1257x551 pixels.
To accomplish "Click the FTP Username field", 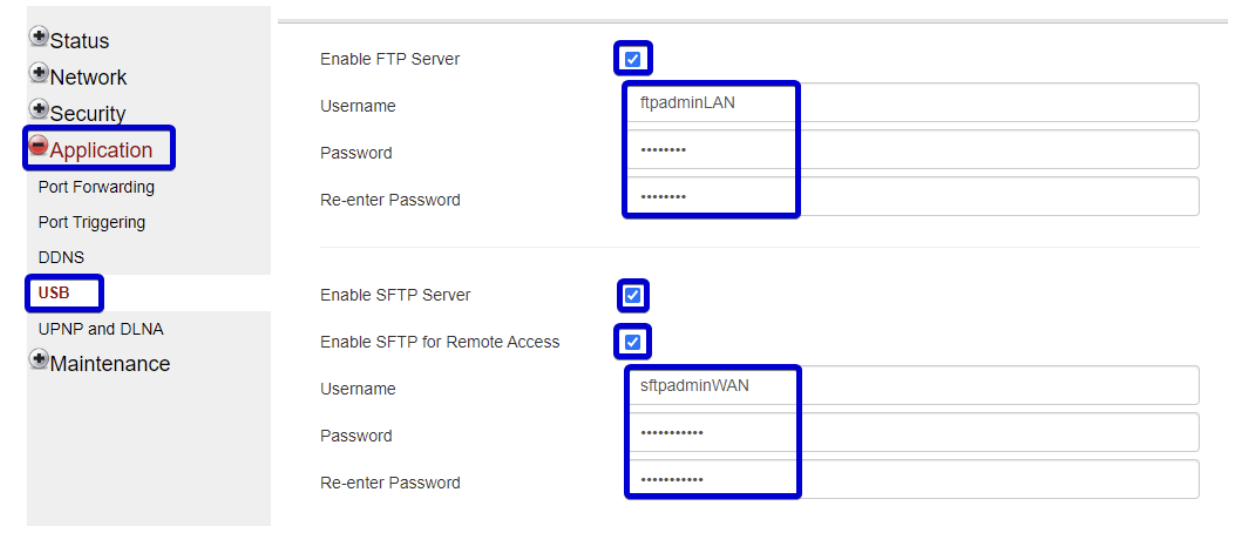I will point(910,102).
